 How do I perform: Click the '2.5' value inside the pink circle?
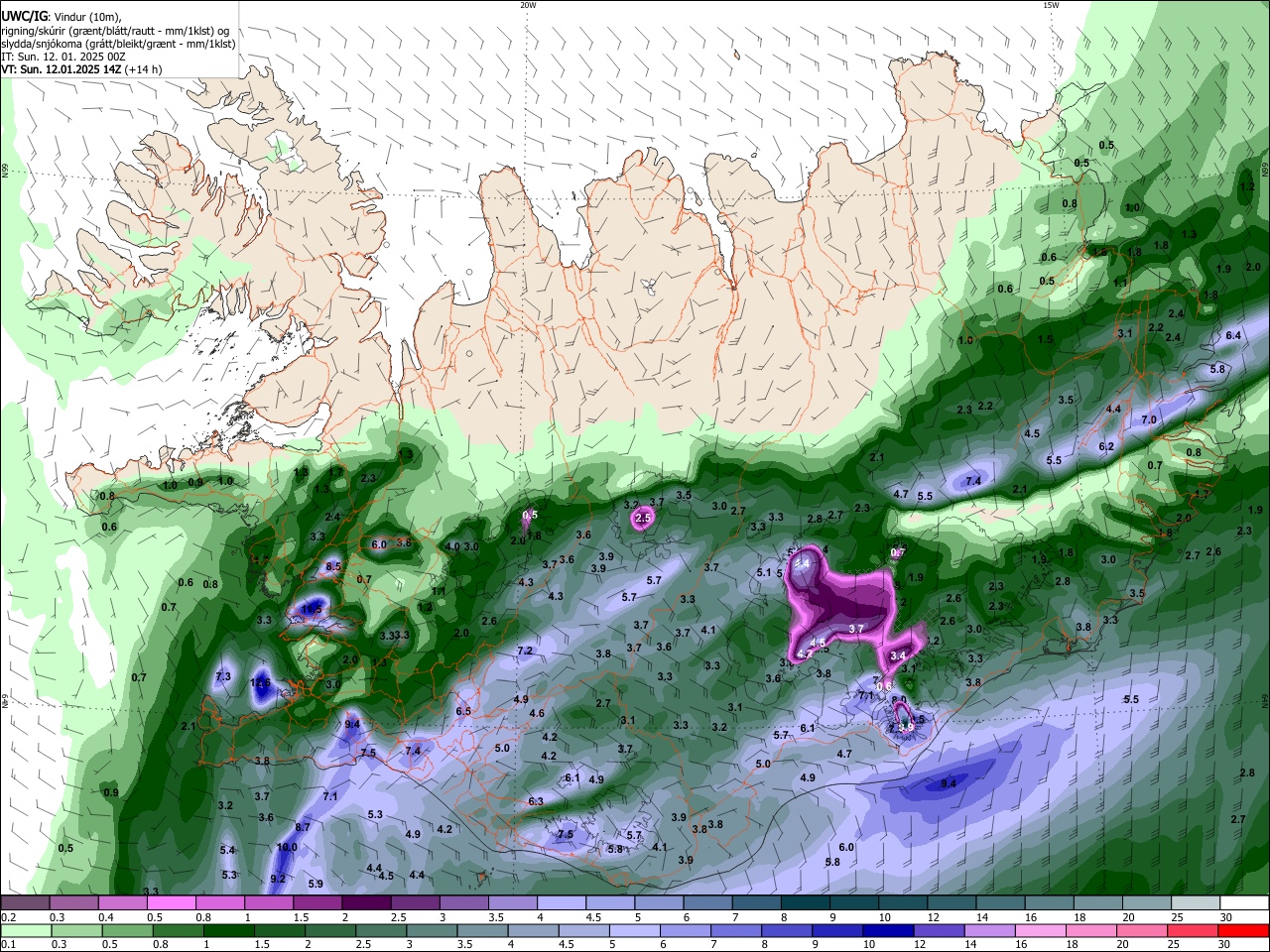(x=643, y=518)
